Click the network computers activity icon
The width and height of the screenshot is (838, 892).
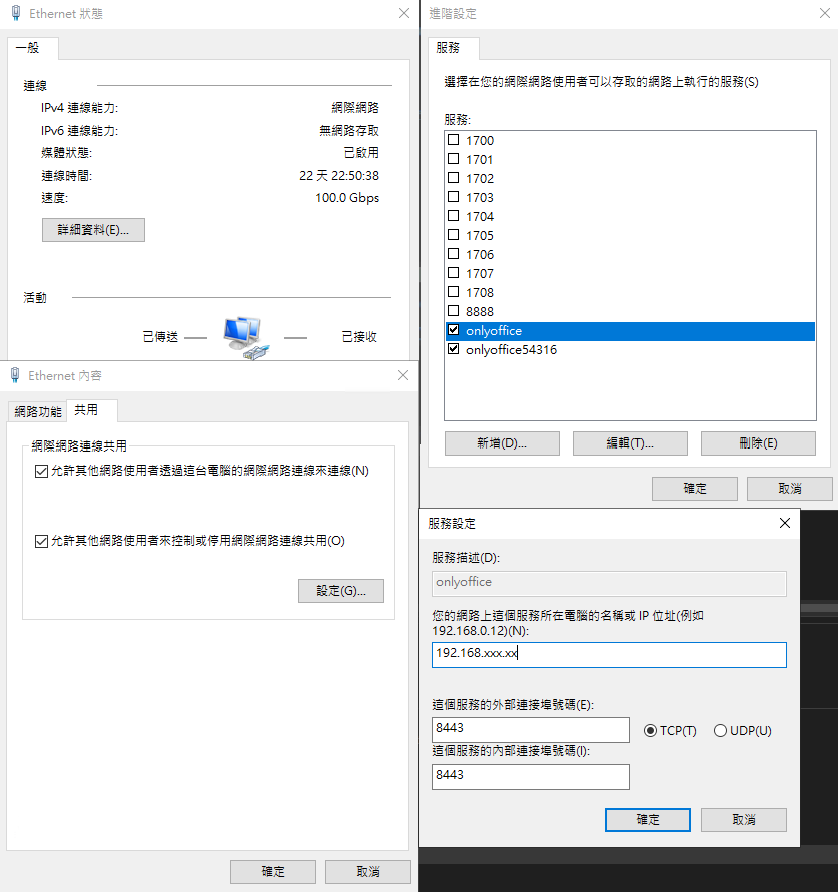(x=244, y=338)
